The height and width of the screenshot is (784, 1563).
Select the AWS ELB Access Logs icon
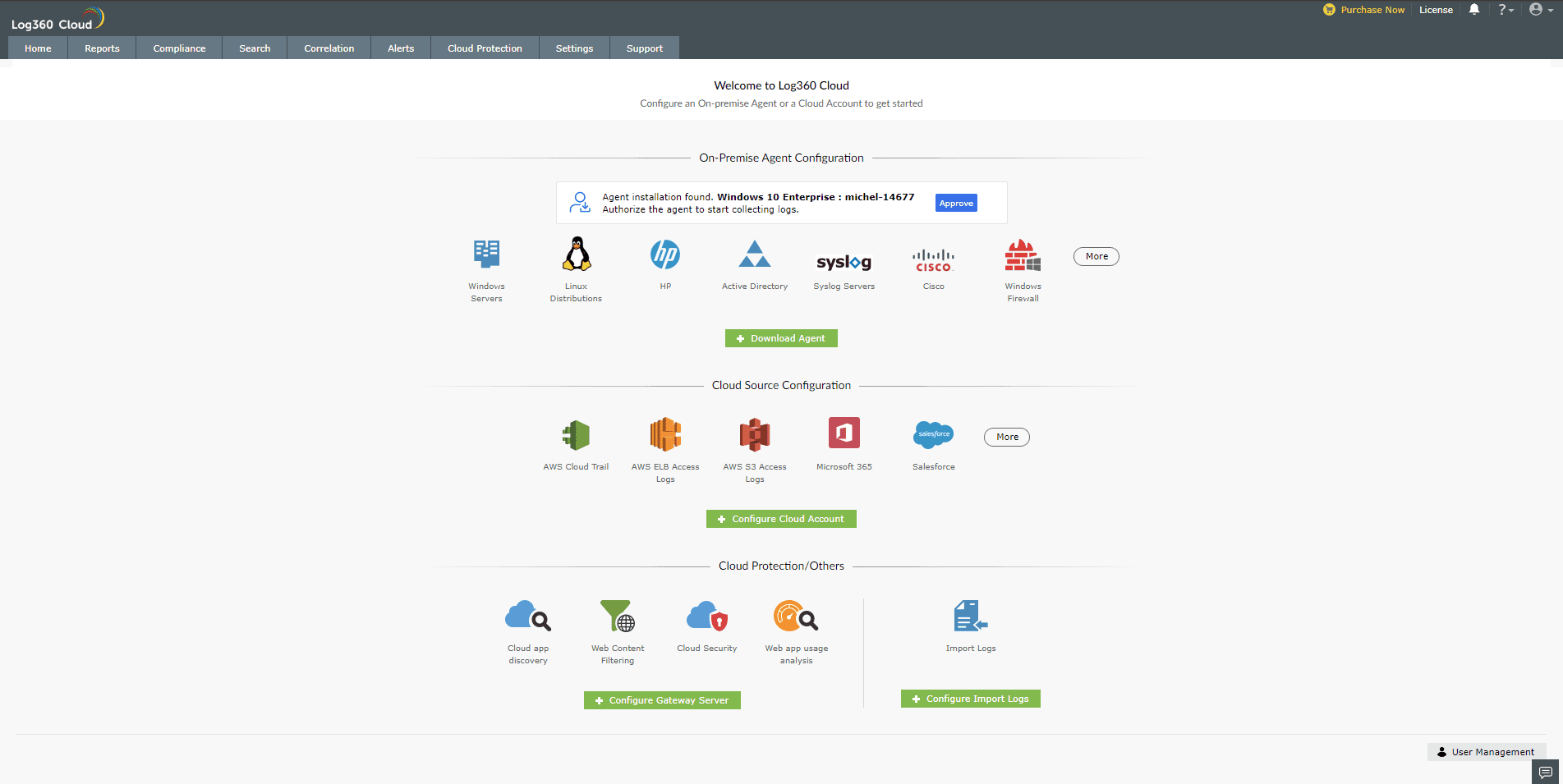(665, 434)
